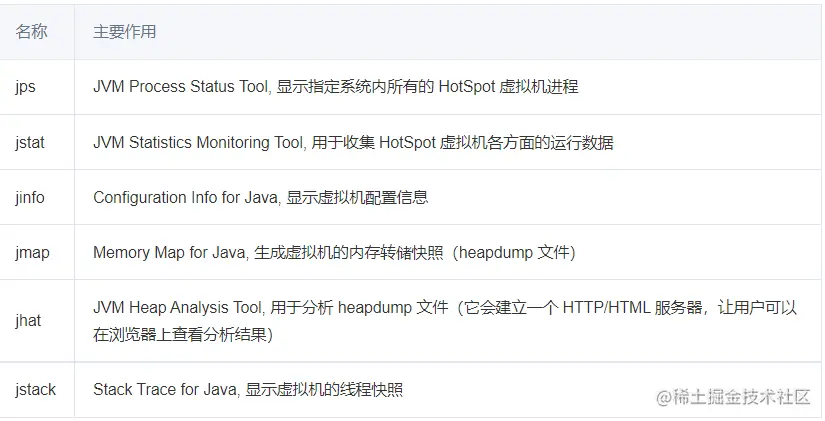Click the JVM Heap Analysis Tool text

click(x=178, y=307)
